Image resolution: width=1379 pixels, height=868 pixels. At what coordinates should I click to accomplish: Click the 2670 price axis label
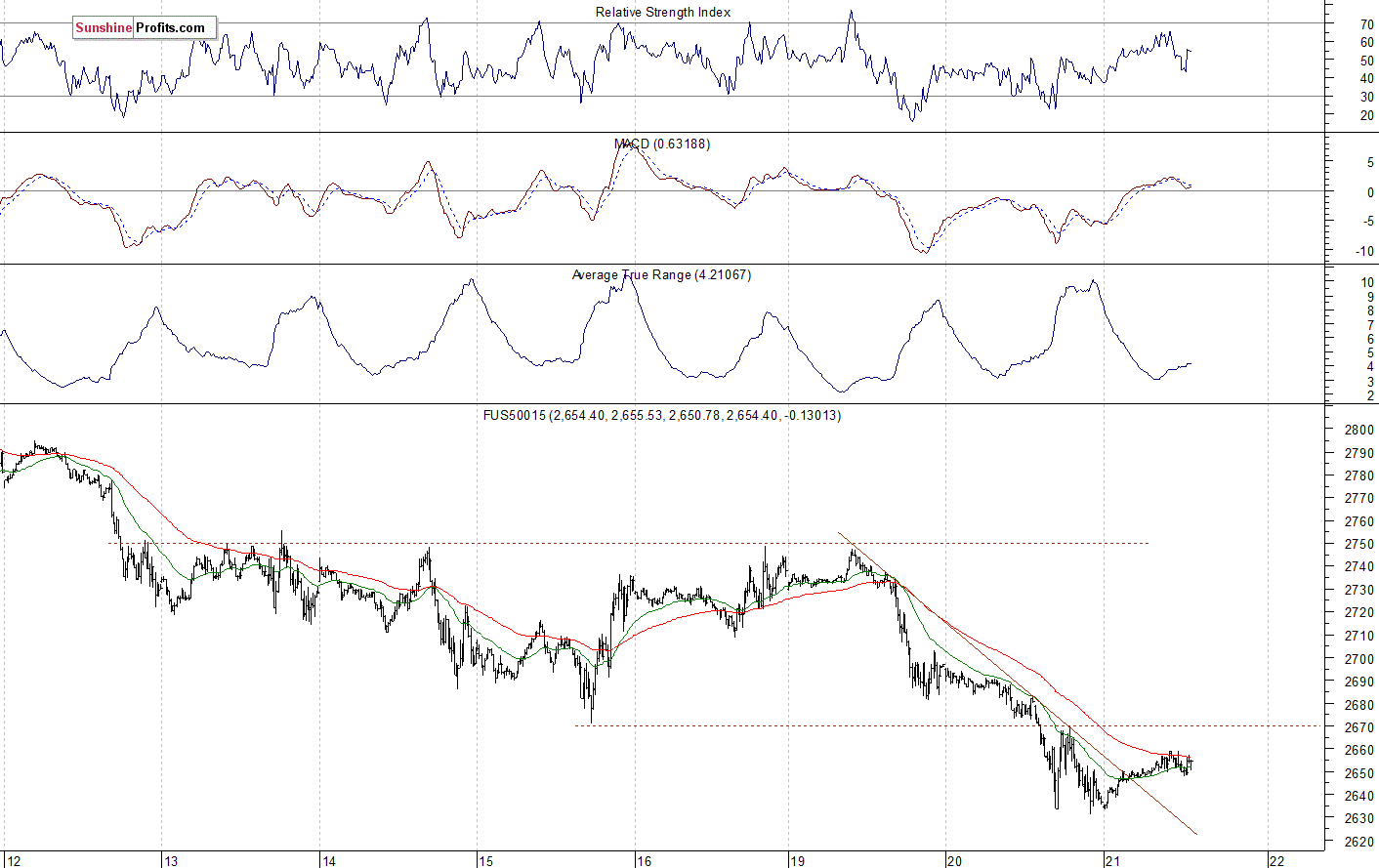1359,727
